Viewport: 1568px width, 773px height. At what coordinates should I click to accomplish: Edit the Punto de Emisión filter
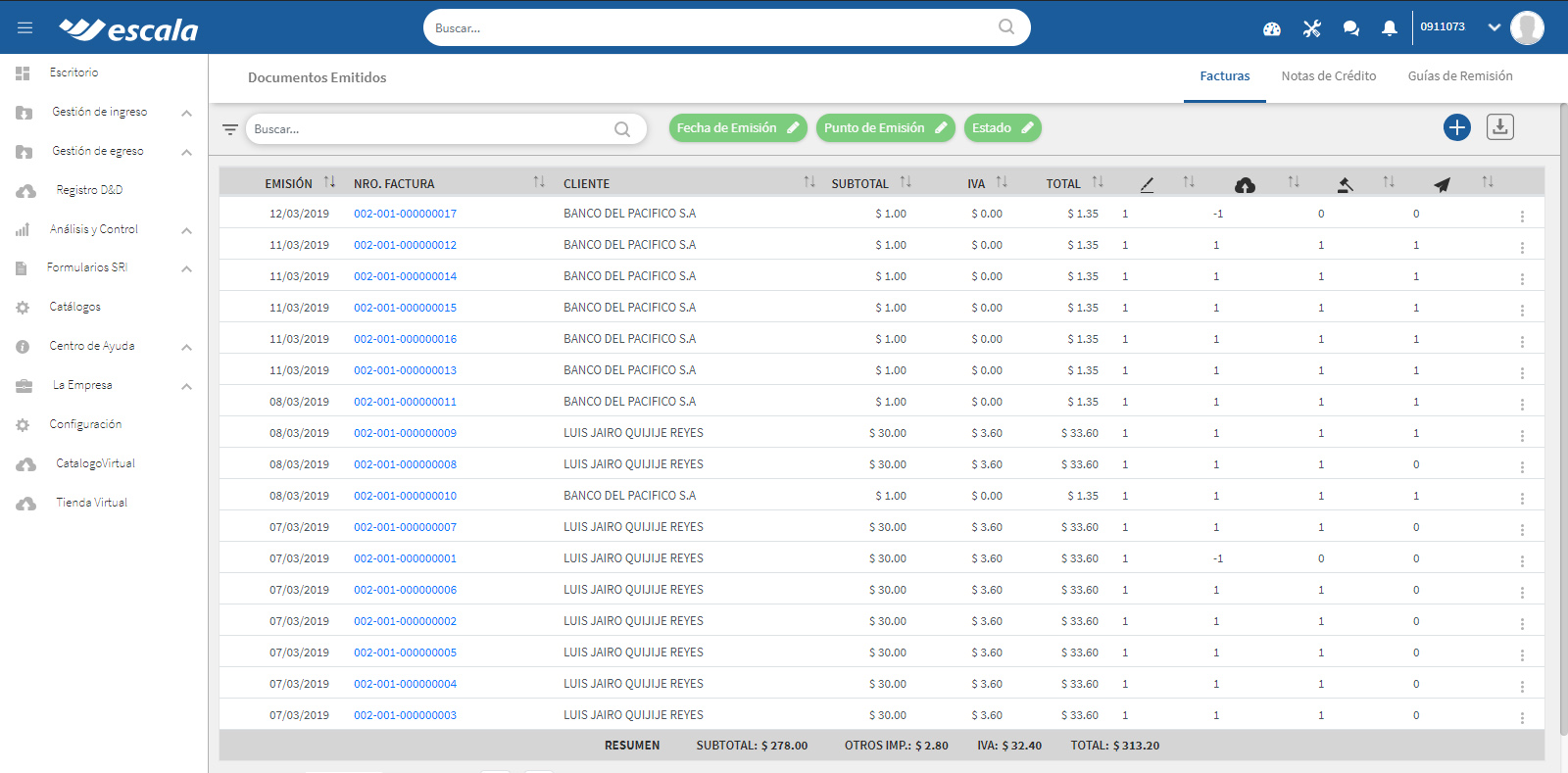point(885,128)
